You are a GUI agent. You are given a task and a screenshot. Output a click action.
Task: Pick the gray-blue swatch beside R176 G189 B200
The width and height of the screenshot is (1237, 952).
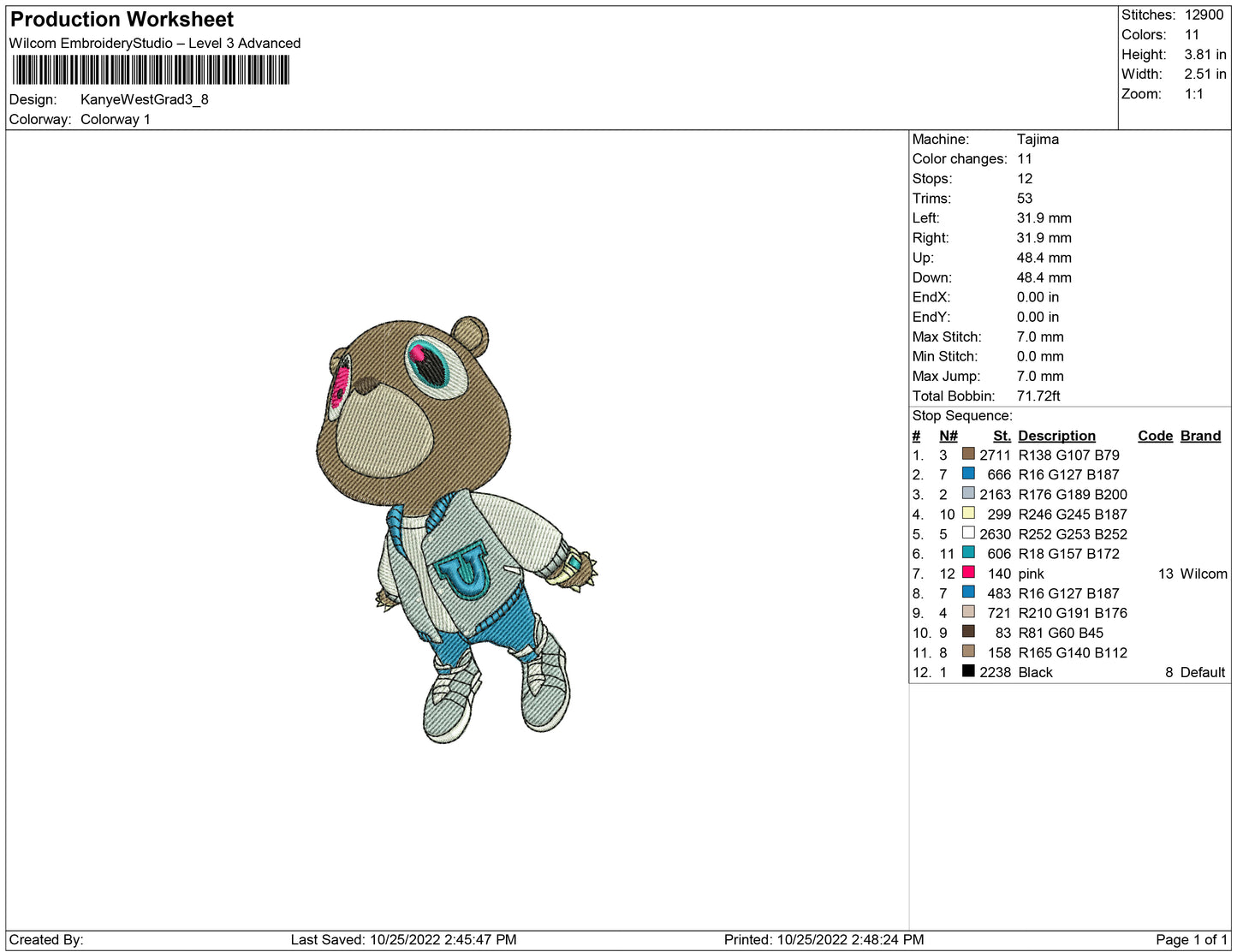click(x=968, y=493)
